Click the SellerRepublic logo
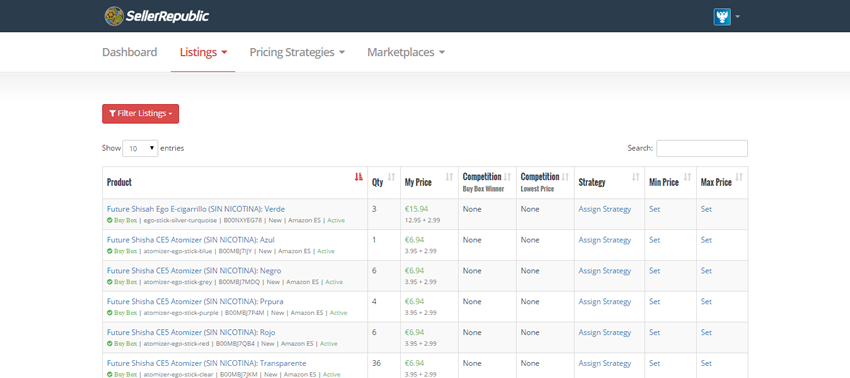850x378 pixels. (x=157, y=16)
